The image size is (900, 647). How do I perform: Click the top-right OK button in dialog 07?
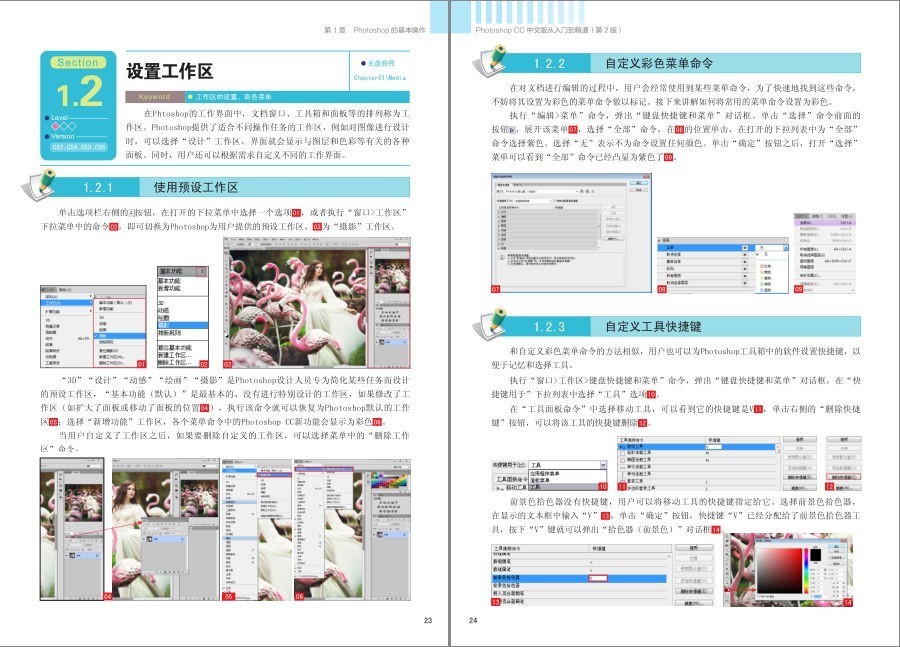(x=639, y=183)
